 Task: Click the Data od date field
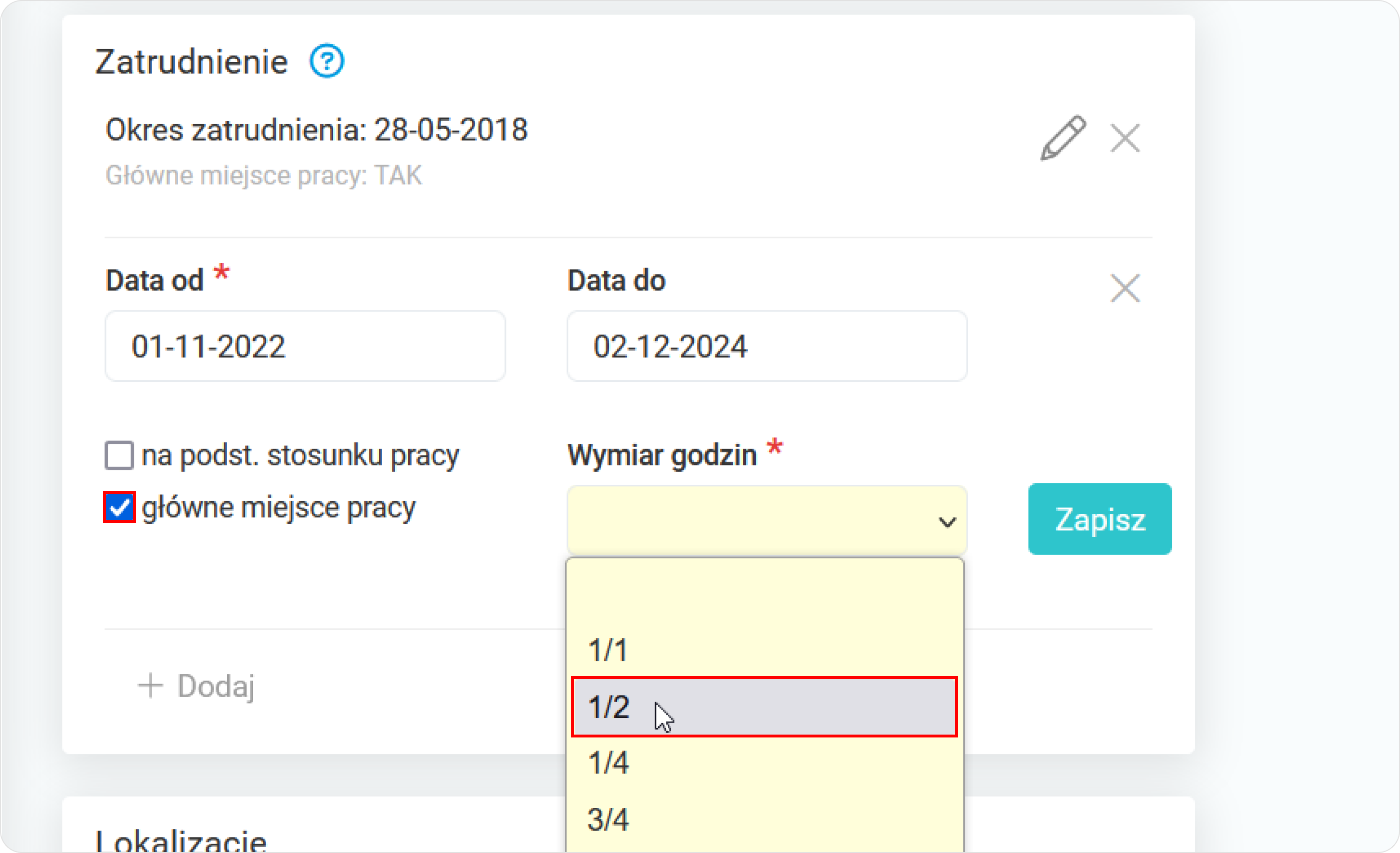coord(305,346)
